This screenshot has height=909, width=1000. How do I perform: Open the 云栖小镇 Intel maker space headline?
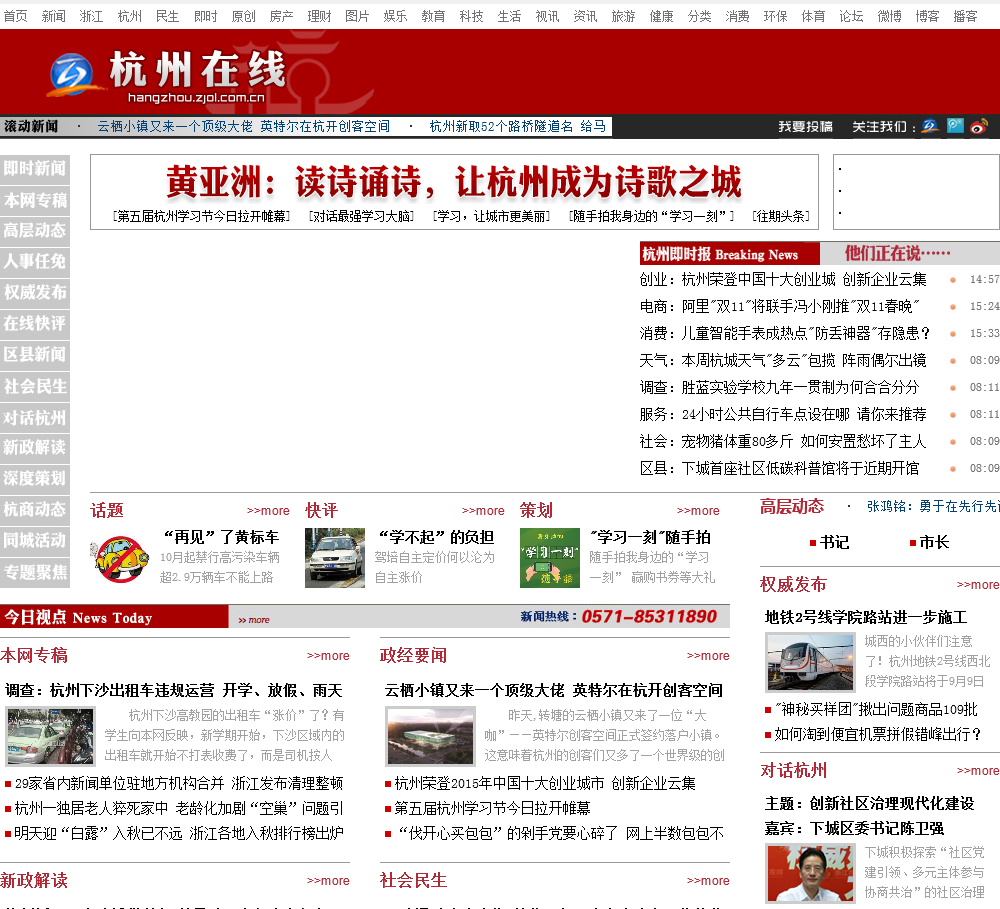pos(554,691)
